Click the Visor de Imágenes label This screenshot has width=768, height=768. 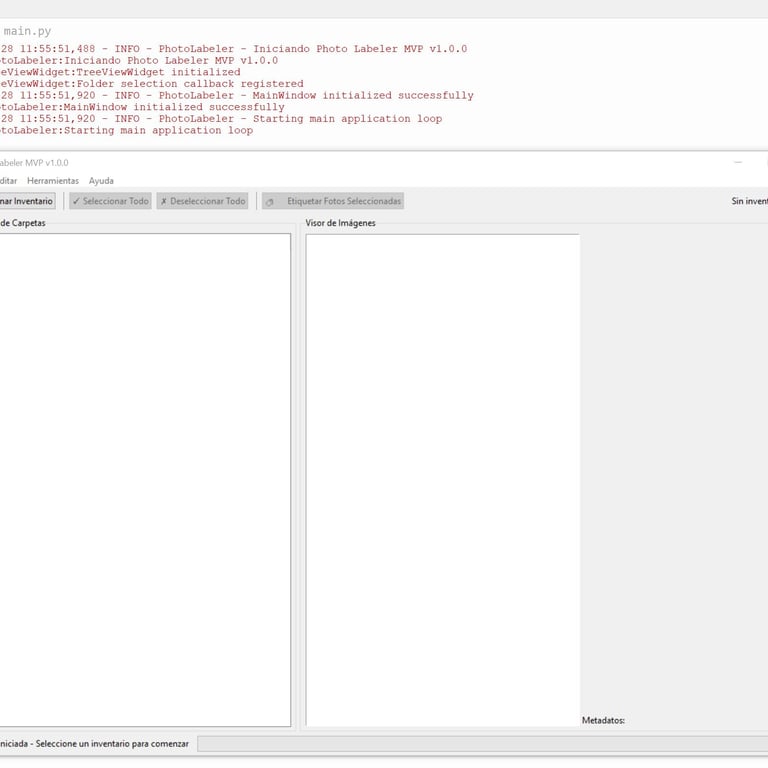point(340,223)
